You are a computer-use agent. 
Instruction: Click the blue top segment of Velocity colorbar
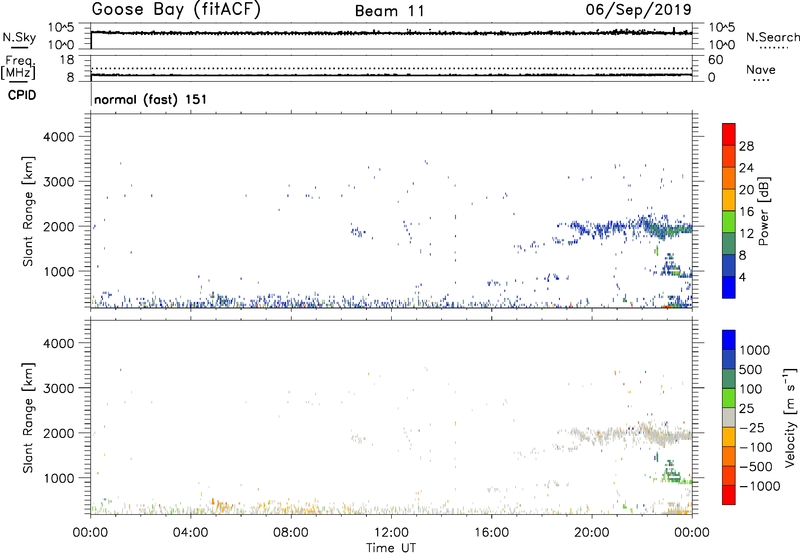[x=729, y=340]
